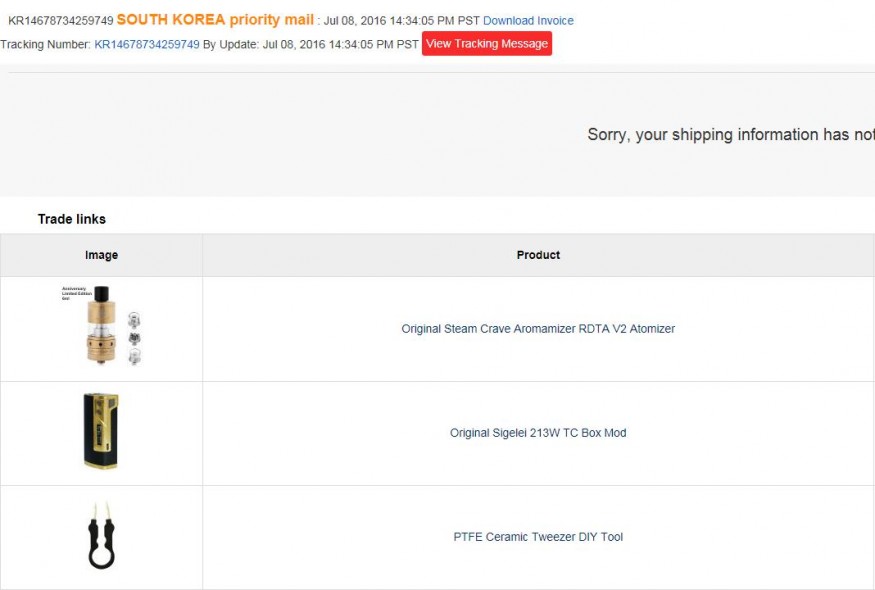Open the Original Sigelei 213W TC Box Mod link
The image size is (875, 590).
tap(538, 433)
